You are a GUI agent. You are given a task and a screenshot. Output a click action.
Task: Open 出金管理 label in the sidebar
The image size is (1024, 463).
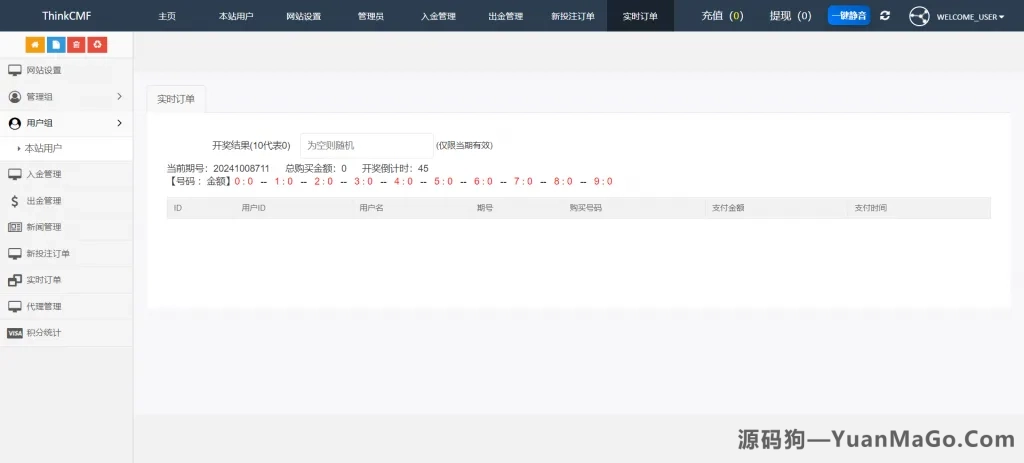[44, 201]
